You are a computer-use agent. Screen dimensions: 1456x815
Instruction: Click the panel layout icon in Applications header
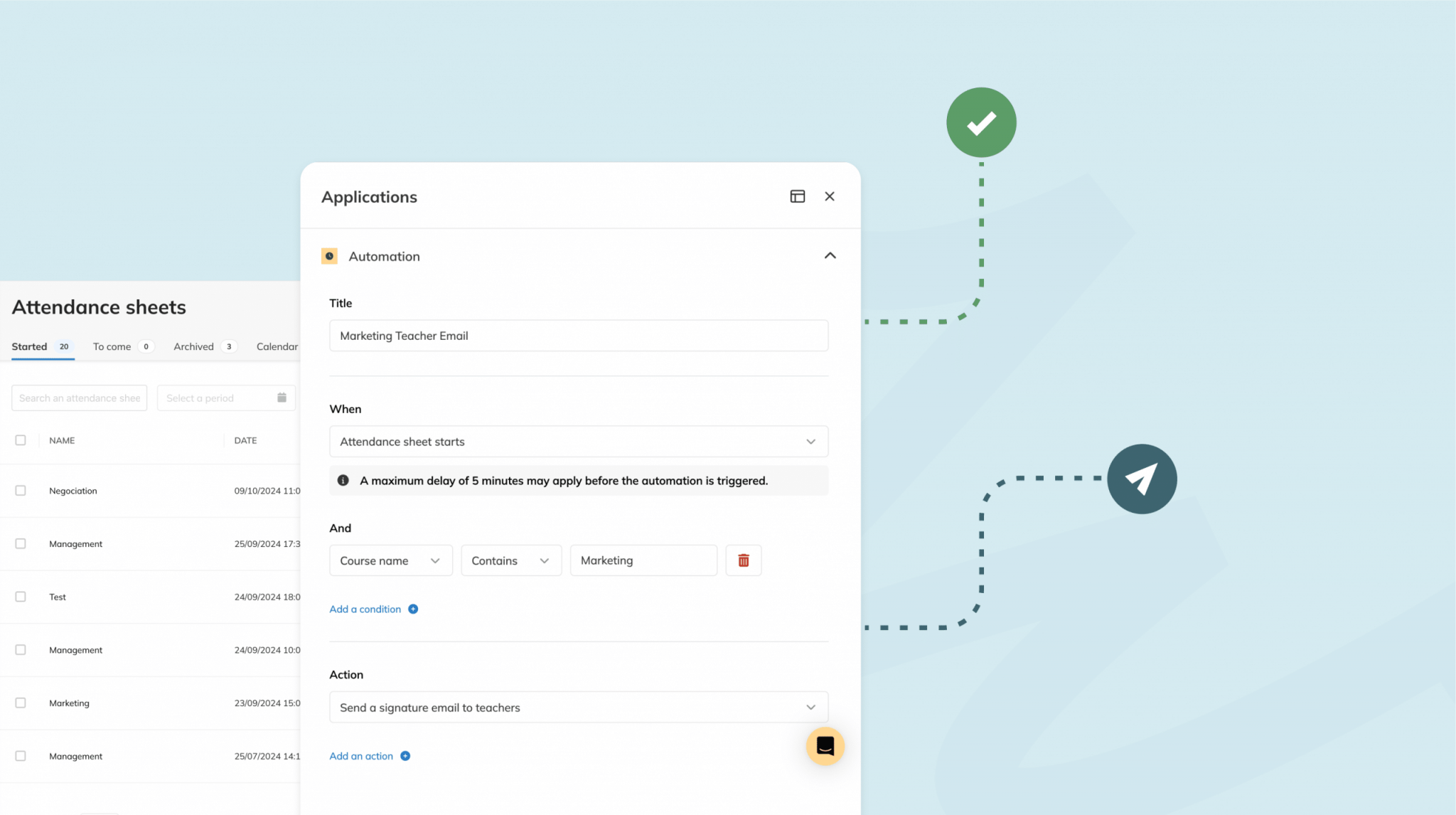pos(797,196)
